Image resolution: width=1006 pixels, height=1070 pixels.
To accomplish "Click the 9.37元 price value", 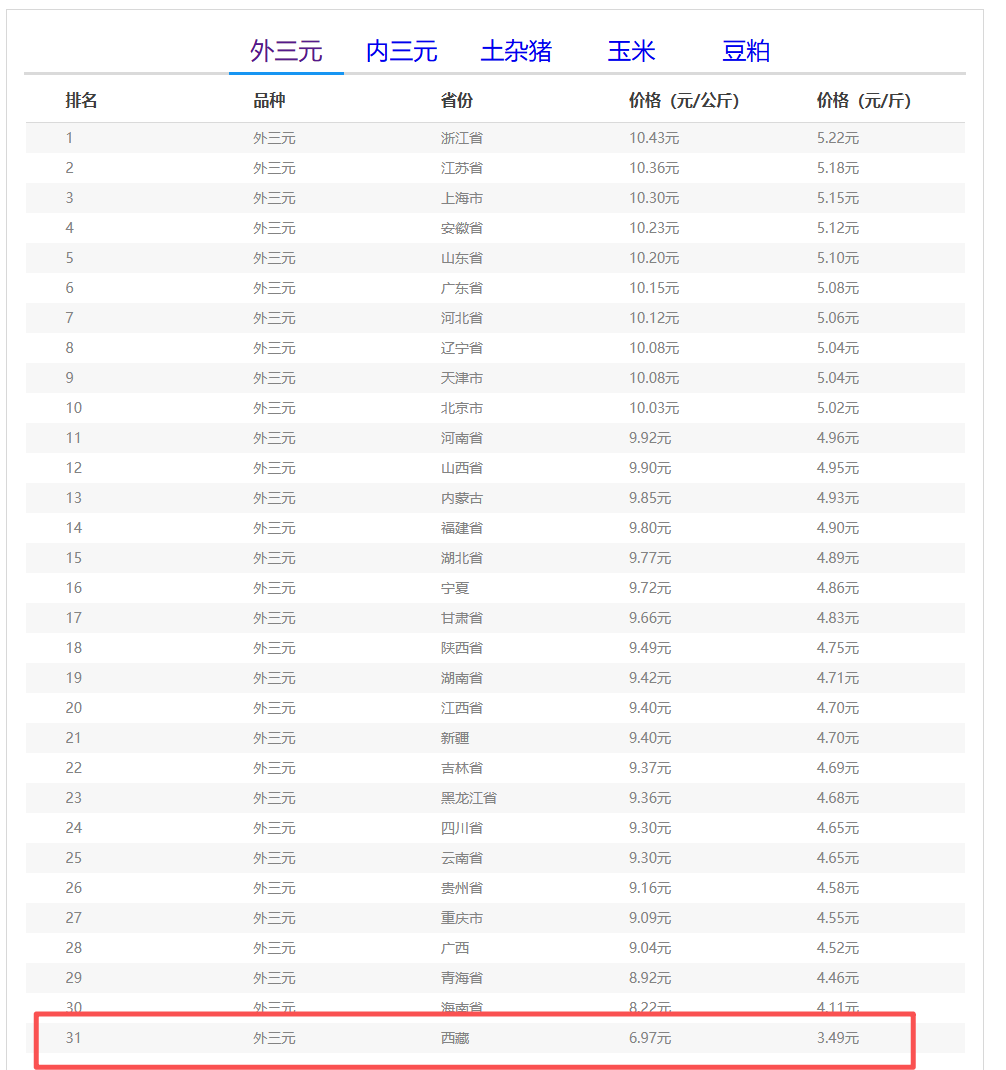I will pyautogui.click(x=650, y=768).
